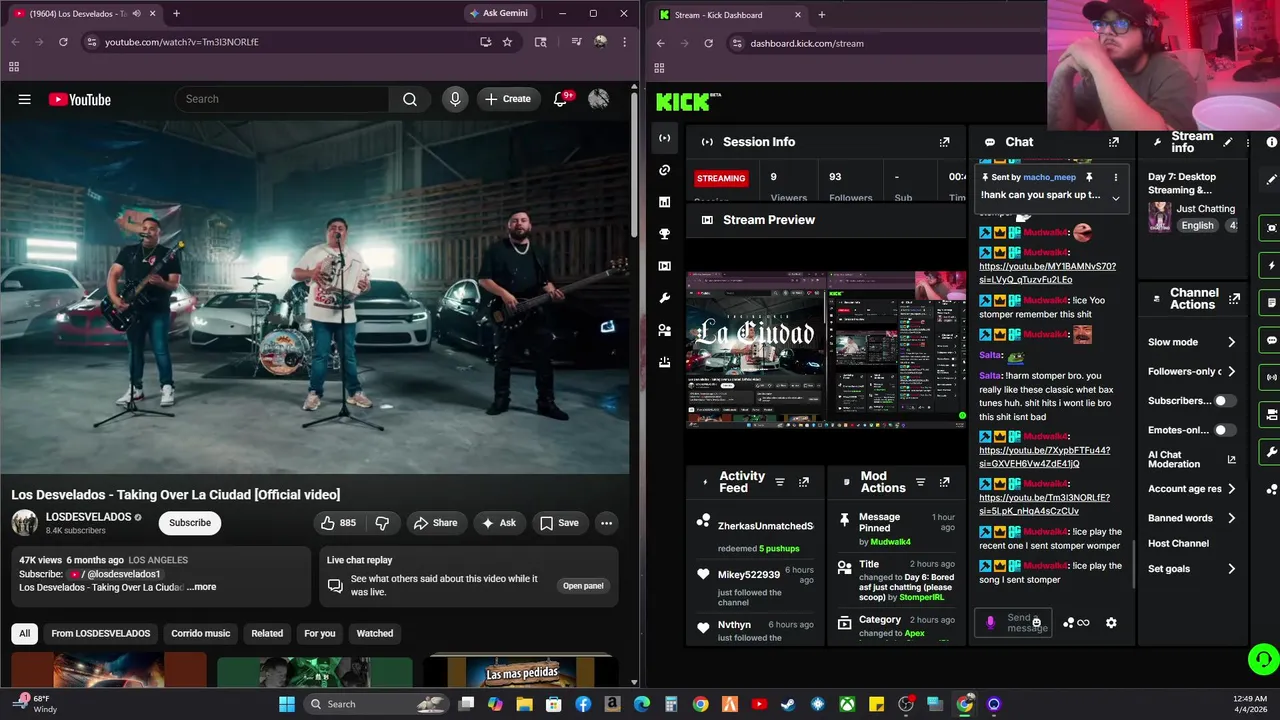Focus the YouTube search input field
The image size is (1280, 720).
click(x=281, y=99)
